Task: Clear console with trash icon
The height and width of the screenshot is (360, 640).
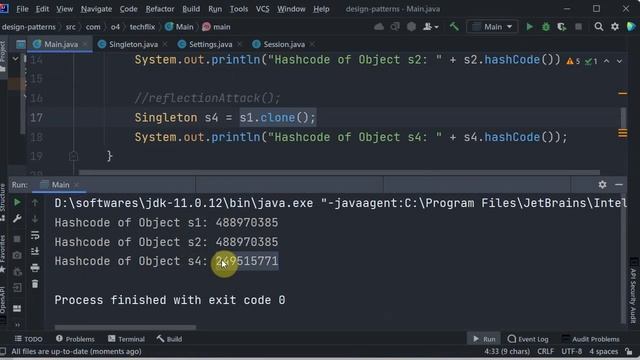Action: [35, 284]
